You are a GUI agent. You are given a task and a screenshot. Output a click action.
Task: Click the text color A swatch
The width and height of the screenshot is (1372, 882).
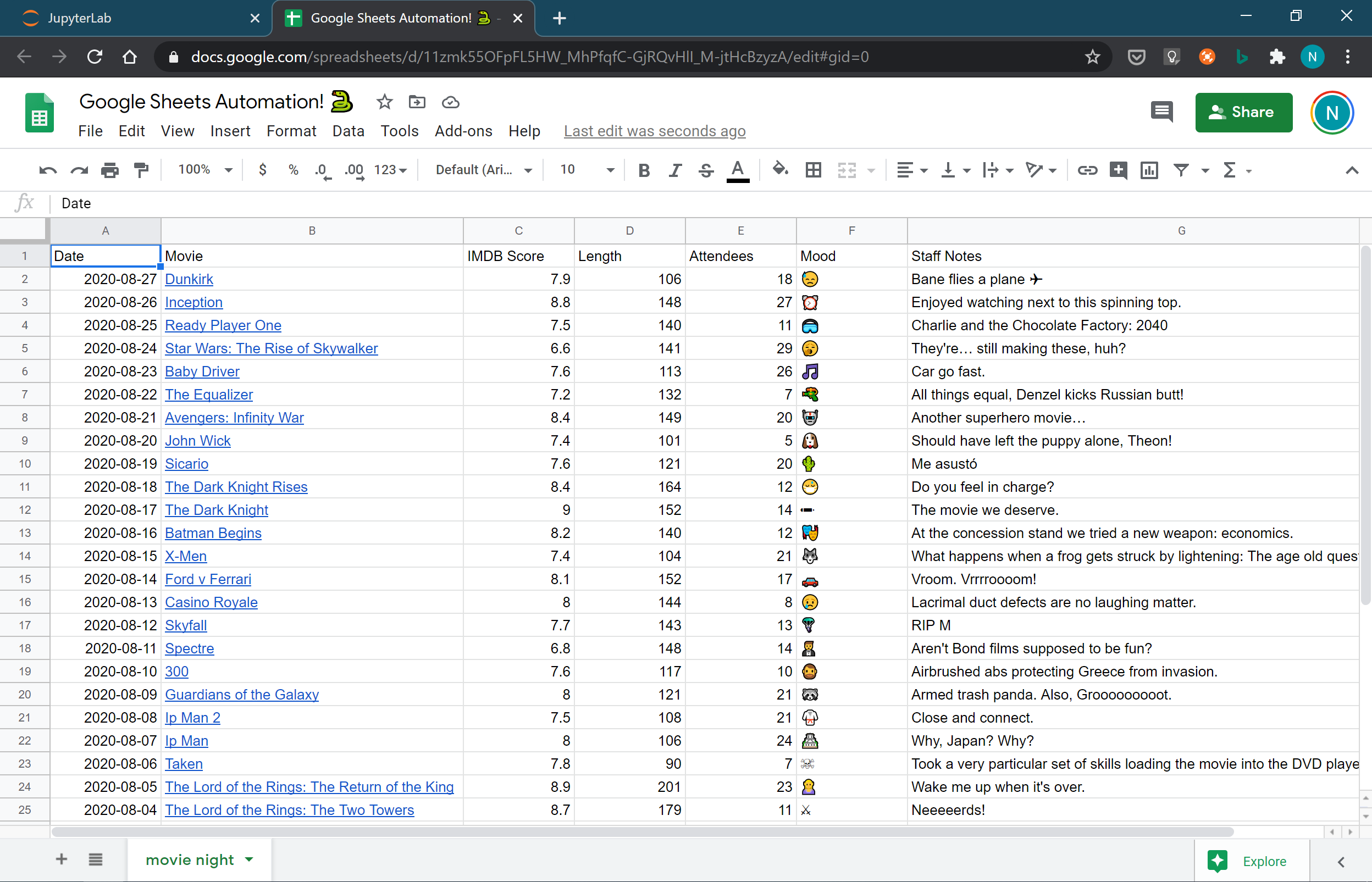click(x=738, y=170)
